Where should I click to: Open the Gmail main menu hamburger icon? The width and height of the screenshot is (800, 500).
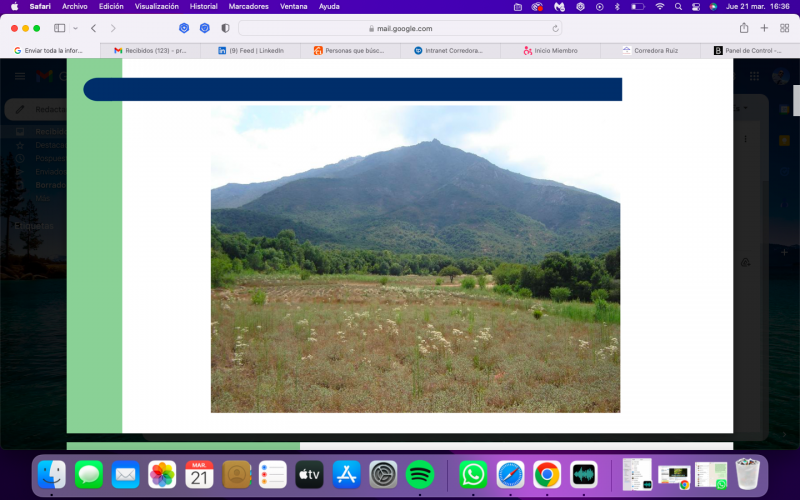tap(20, 76)
